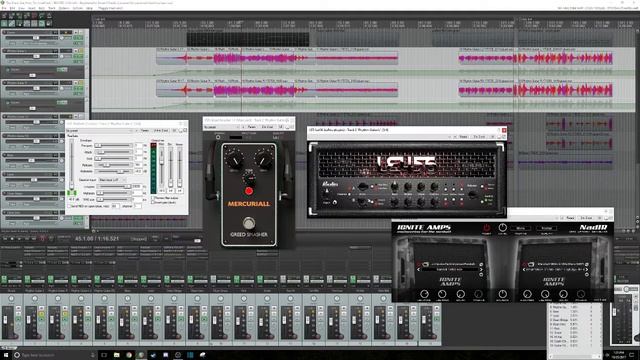The height and width of the screenshot is (360, 640).
Task: Open the Edit menu
Action: (x=12, y=8)
